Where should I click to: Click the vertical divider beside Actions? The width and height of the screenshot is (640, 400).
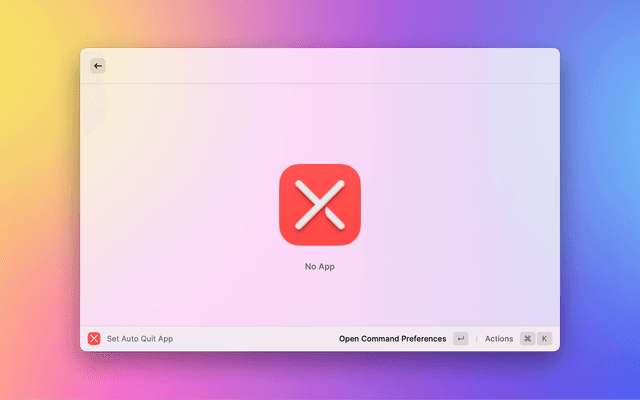click(x=476, y=339)
